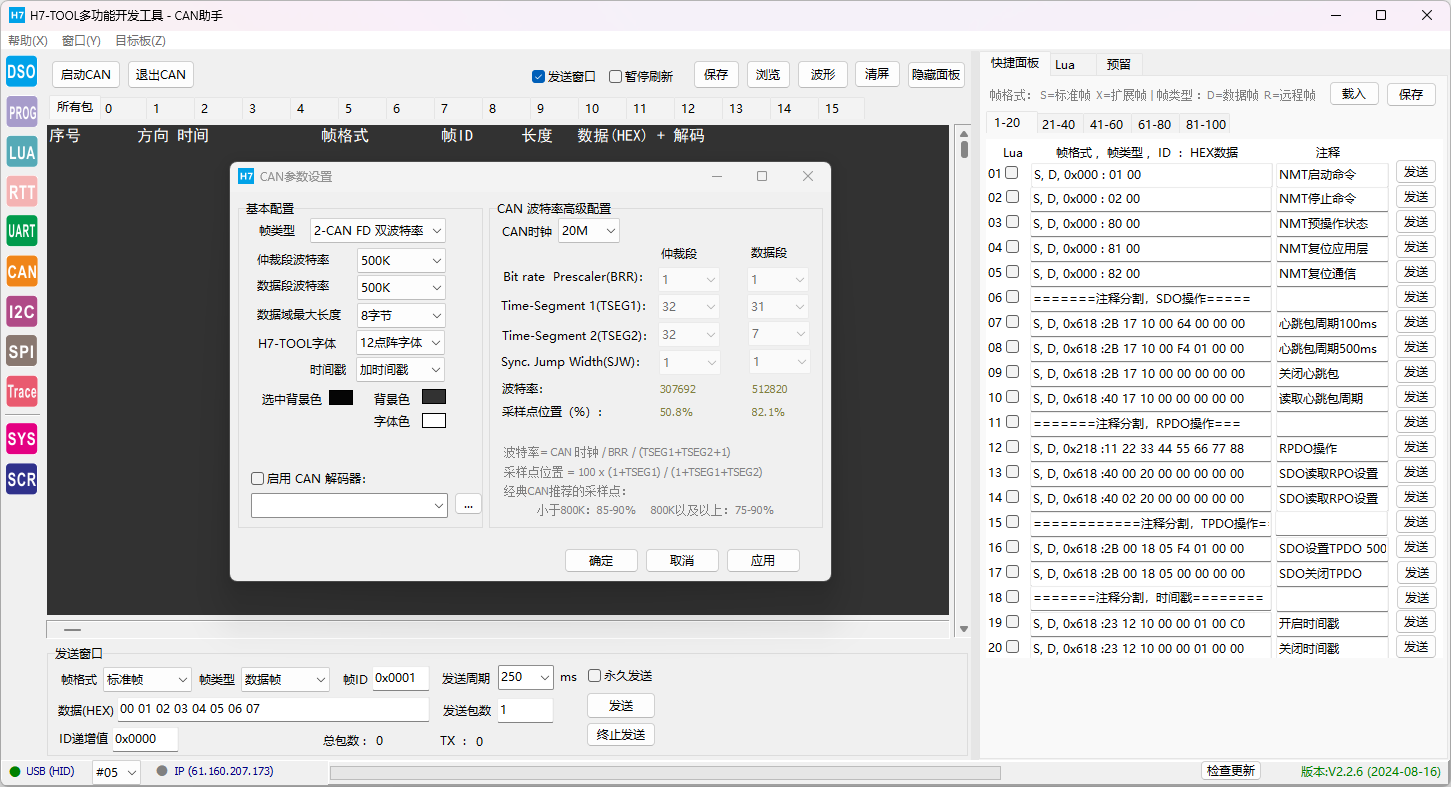This screenshot has width=1451, height=787.
Task: Open the SYS settings icon
Action: coord(21,438)
